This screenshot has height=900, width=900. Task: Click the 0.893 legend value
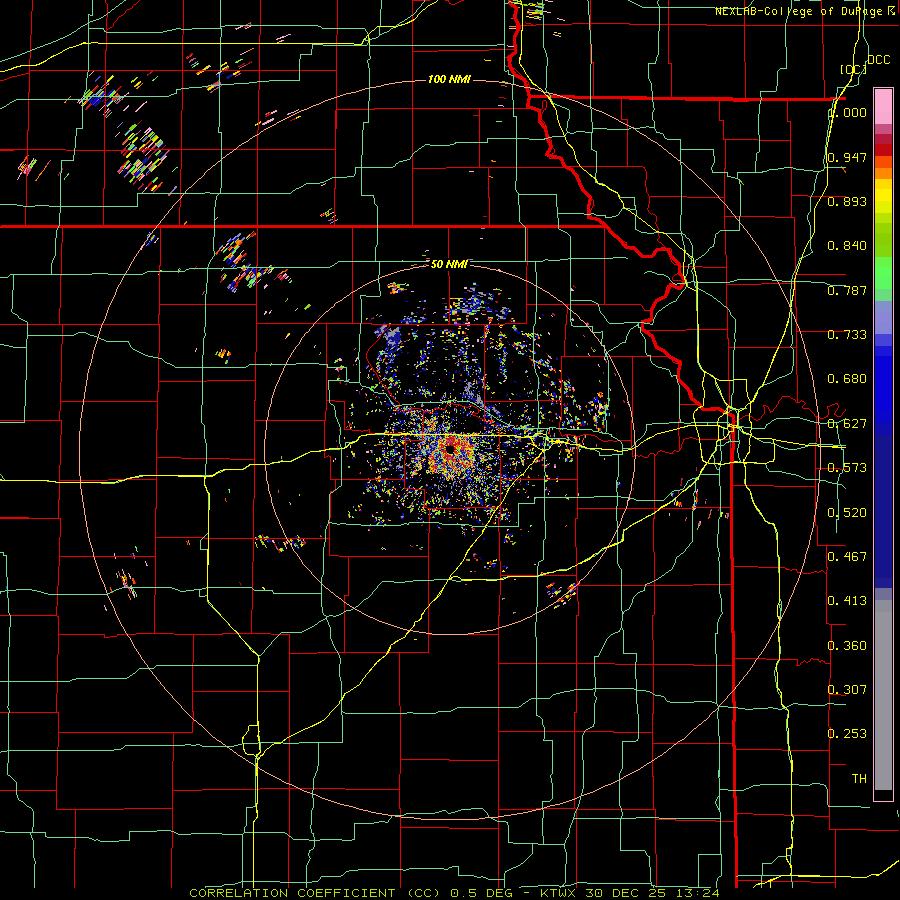(847, 201)
